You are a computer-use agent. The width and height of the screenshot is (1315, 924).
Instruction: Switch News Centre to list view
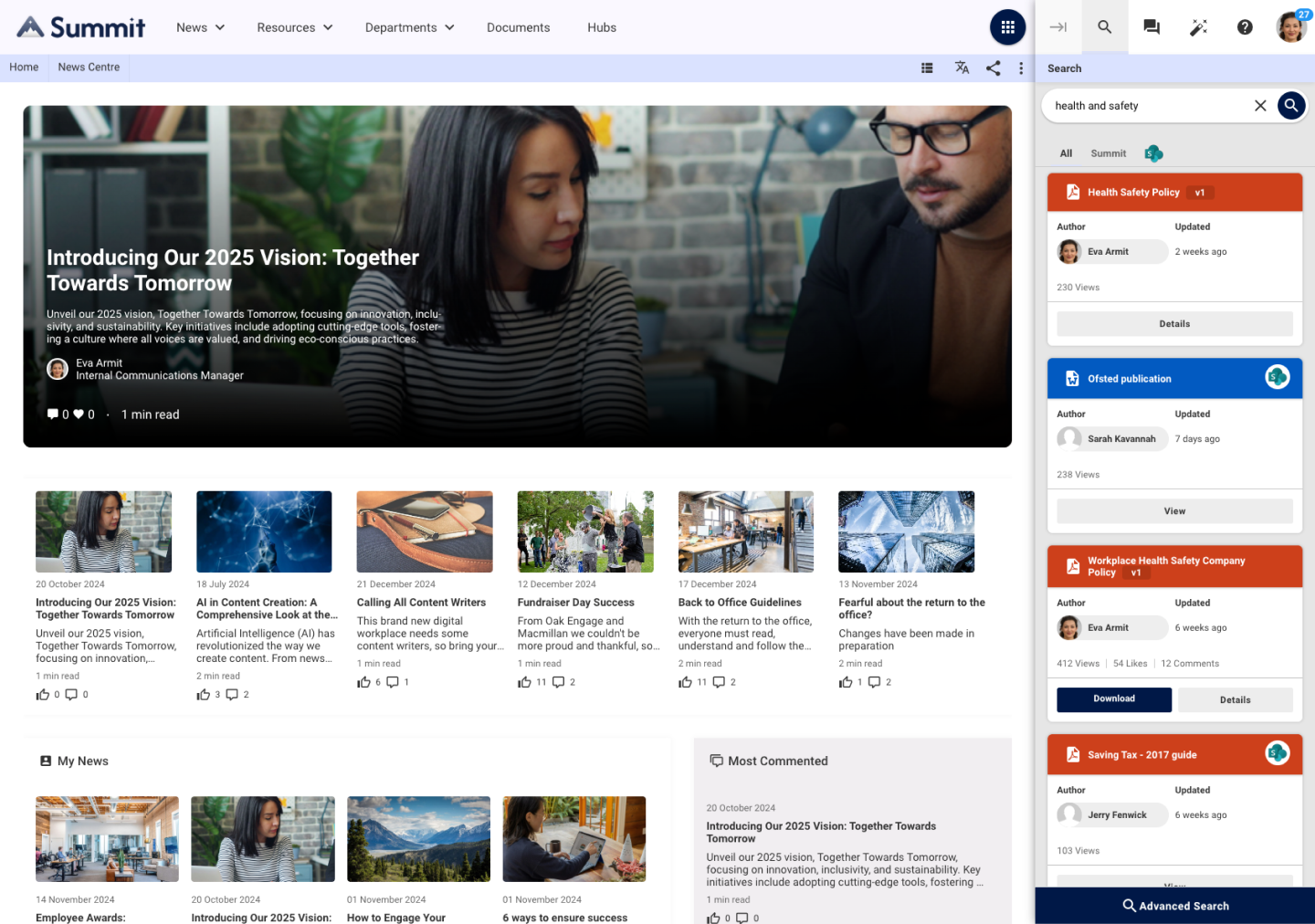(927, 68)
